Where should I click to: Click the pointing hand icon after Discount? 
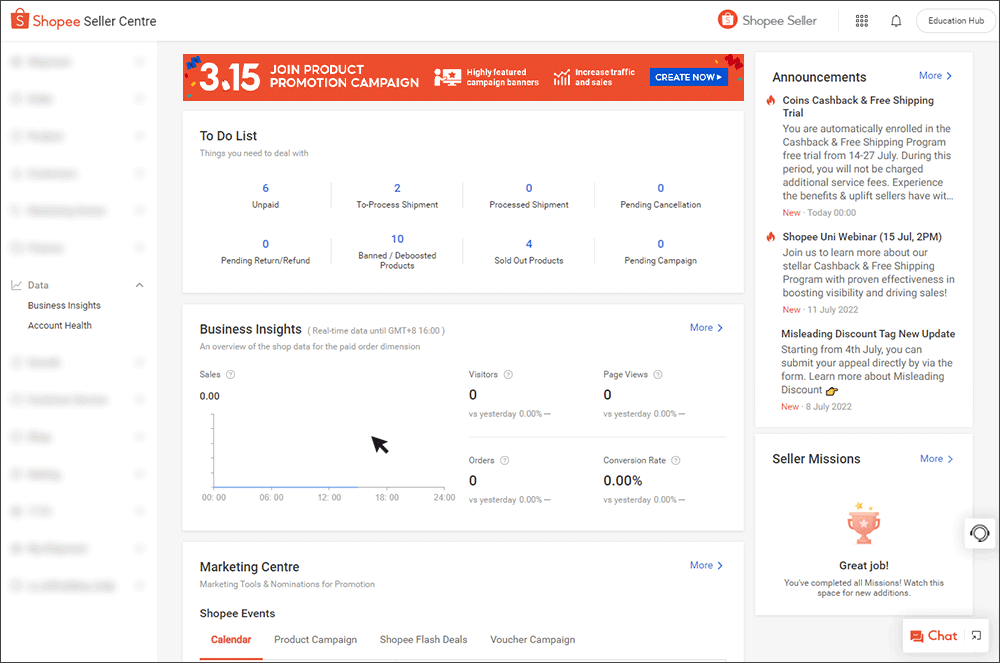(832, 391)
